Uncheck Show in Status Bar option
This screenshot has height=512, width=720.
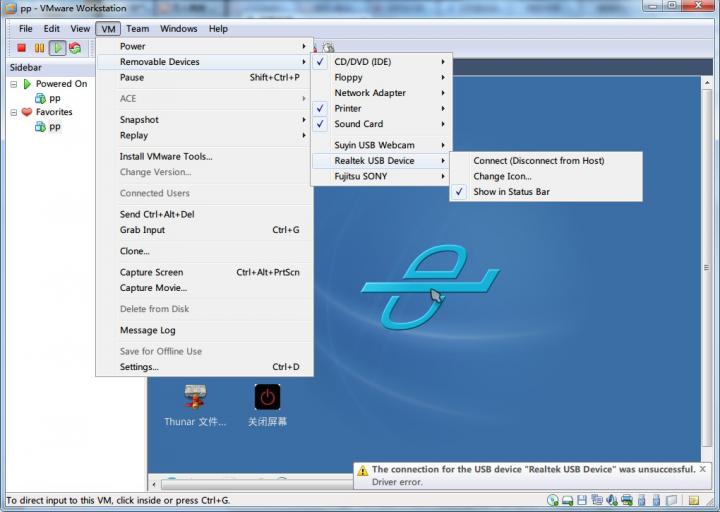coord(459,192)
